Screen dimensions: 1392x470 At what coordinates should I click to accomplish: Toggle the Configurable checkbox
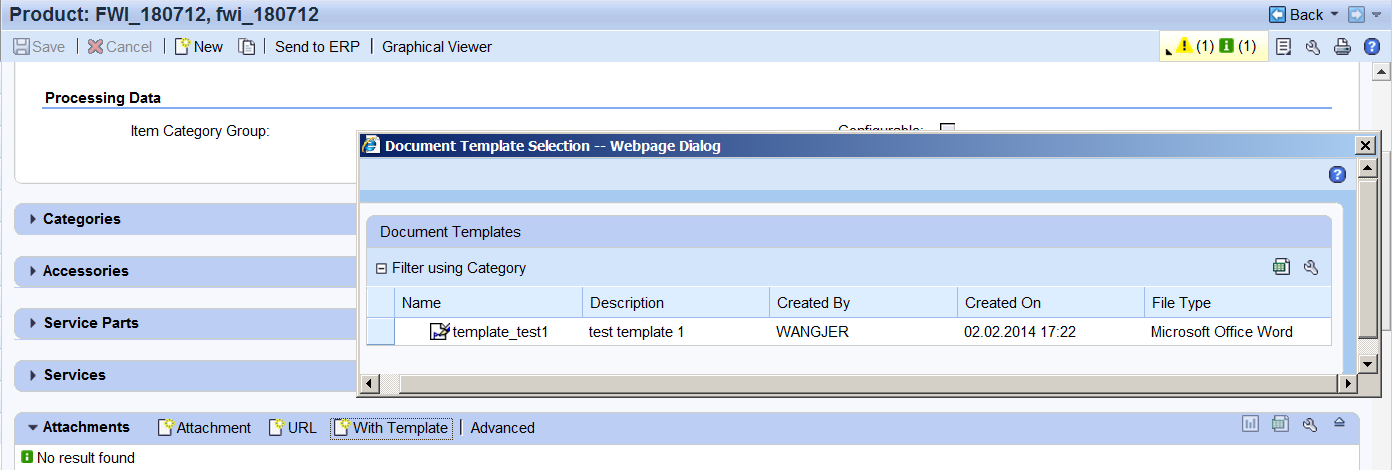(947, 128)
